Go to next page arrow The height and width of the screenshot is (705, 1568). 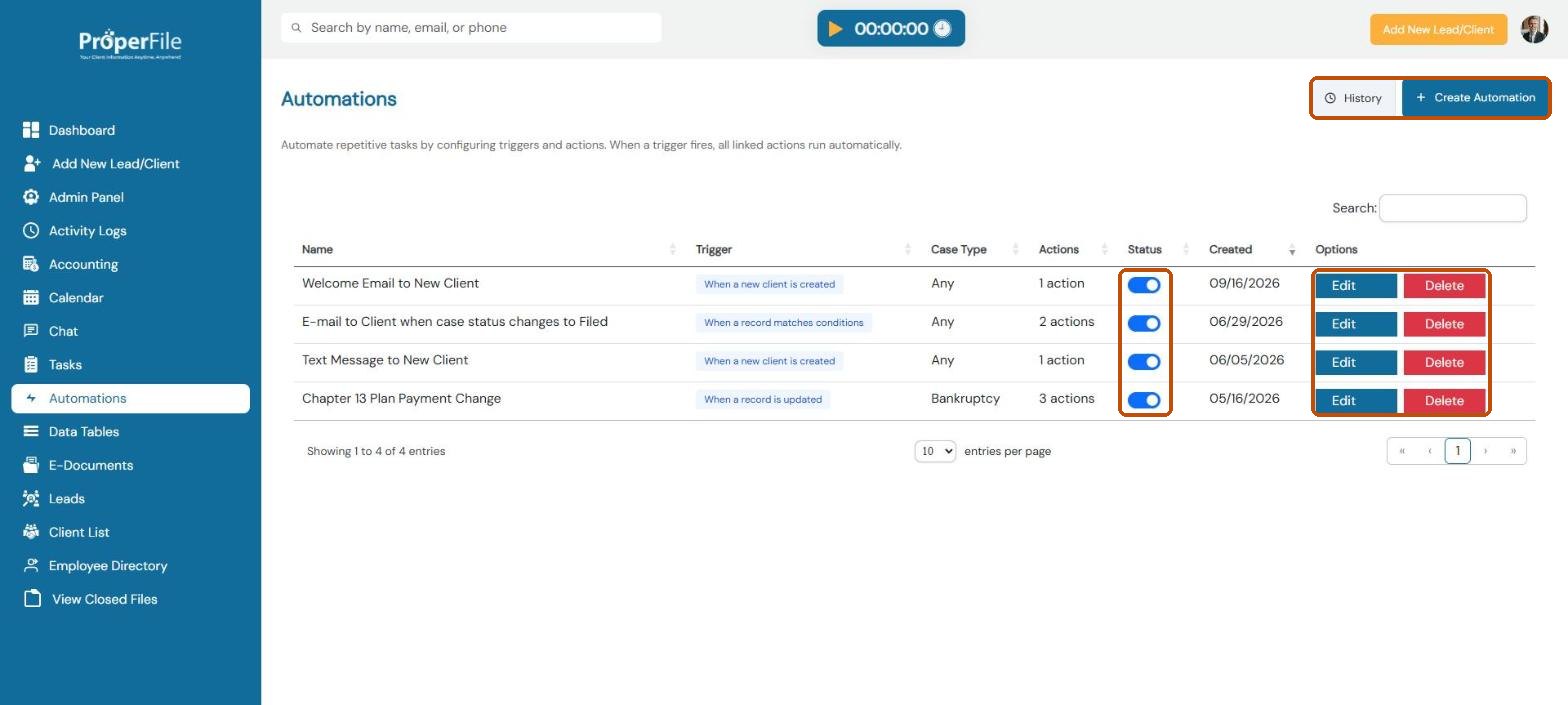(1485, 451)
